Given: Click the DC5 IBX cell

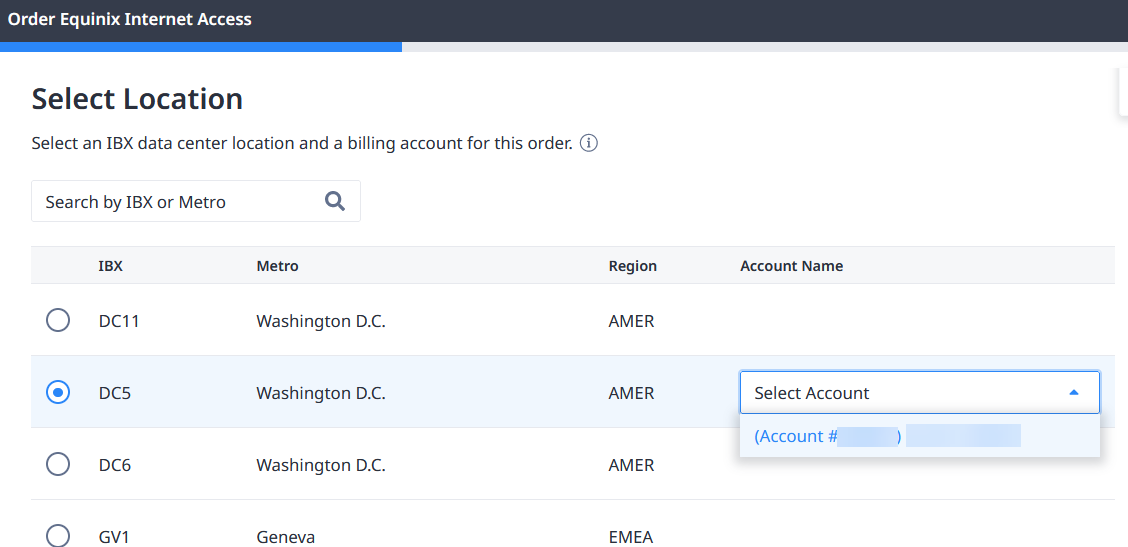Looking at the screenshot, I should tap(115, 393).
